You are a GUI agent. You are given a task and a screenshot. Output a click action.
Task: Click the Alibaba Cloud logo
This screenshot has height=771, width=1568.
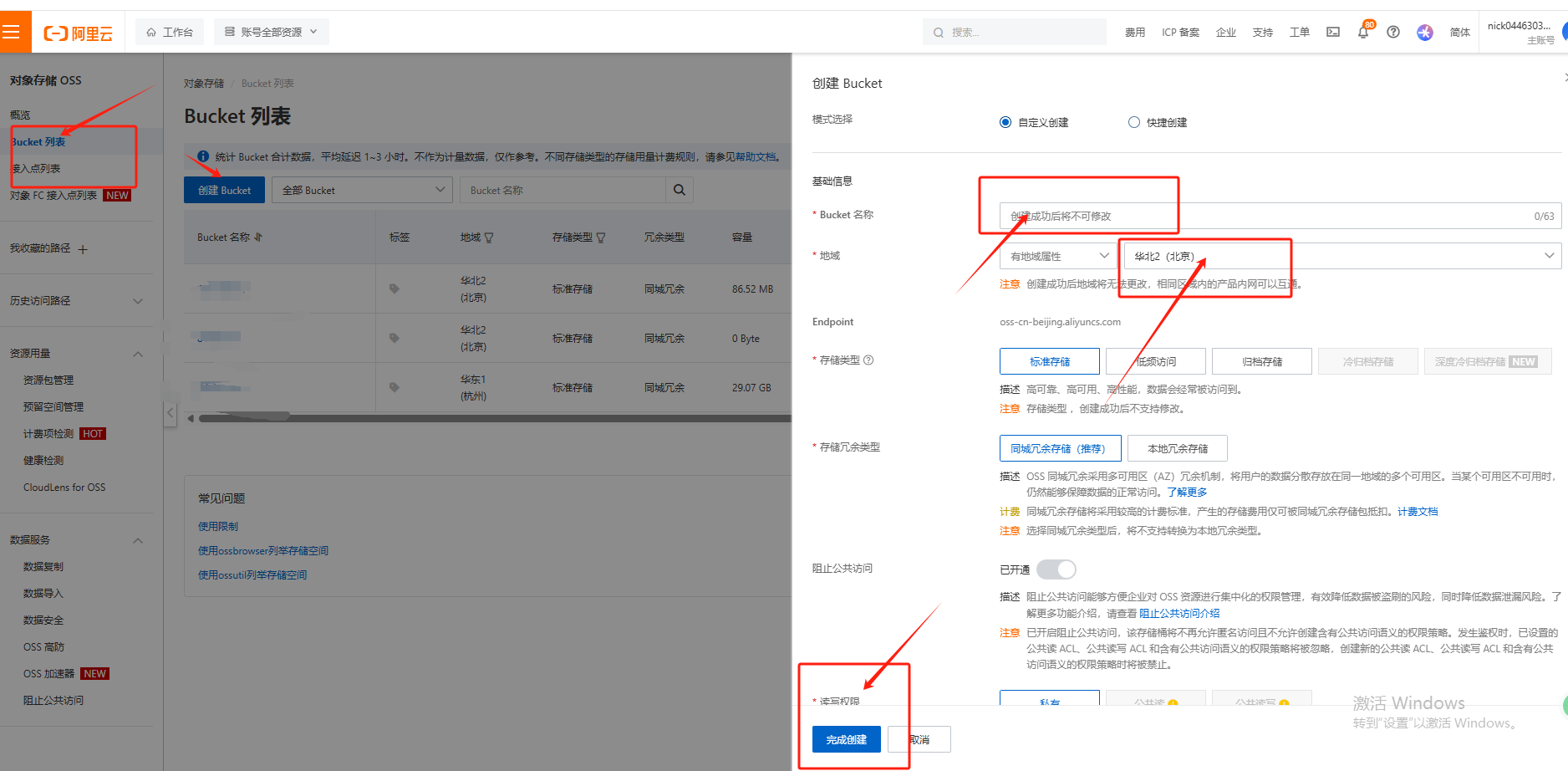(x=78, y=33)
